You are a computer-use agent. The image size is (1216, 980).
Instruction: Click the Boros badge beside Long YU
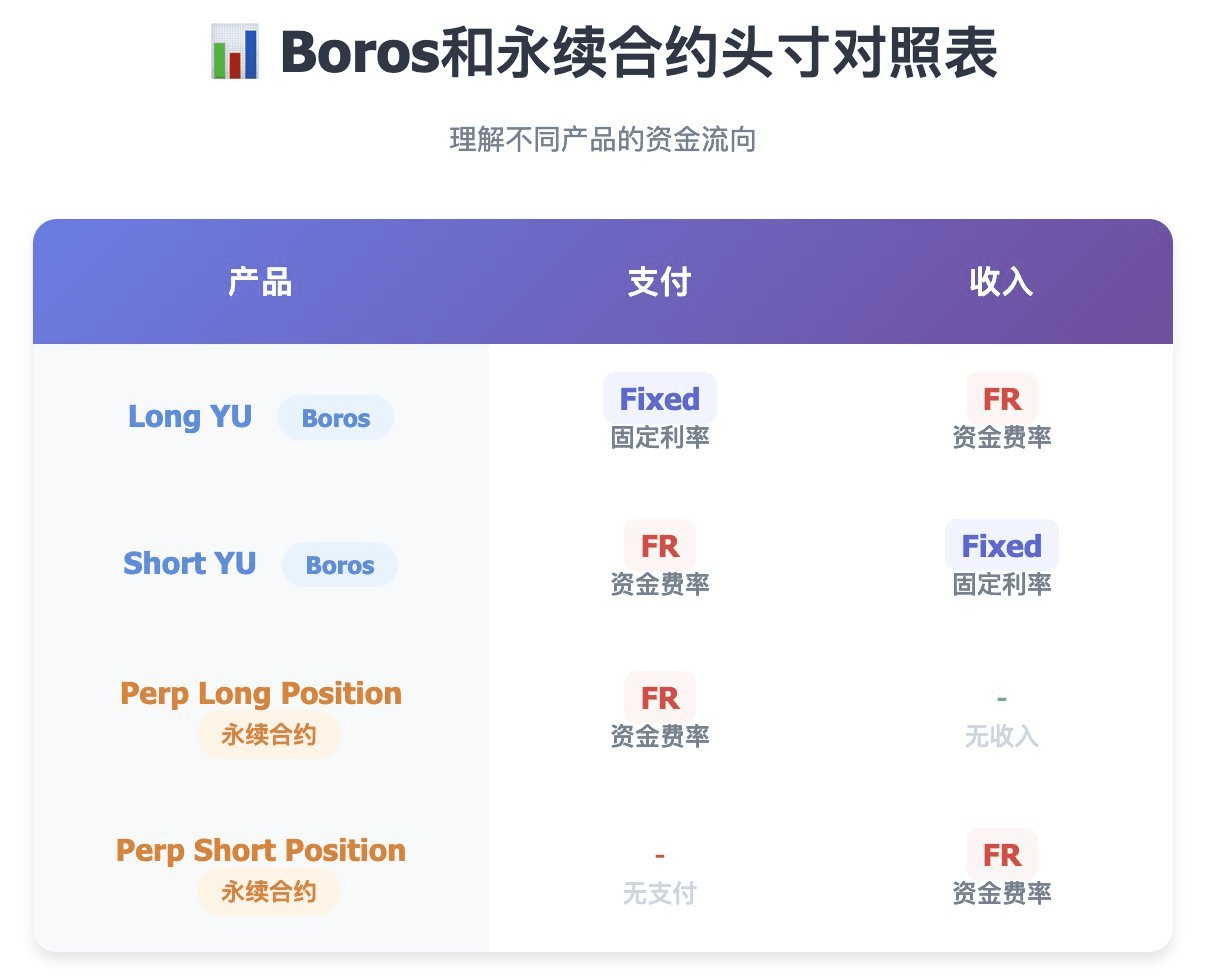coord(335,418)
